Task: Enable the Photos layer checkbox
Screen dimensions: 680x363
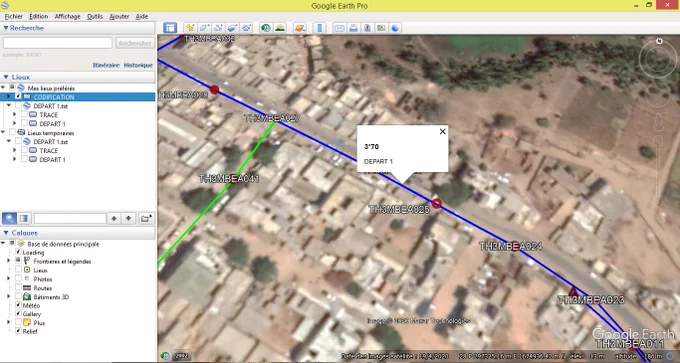Action: click(x=18, y=279)
